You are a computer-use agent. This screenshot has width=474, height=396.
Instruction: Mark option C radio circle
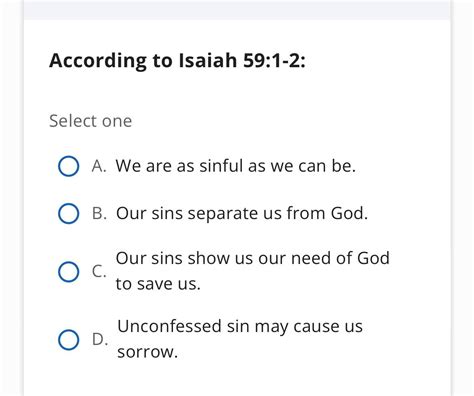(x=69, y=271)
